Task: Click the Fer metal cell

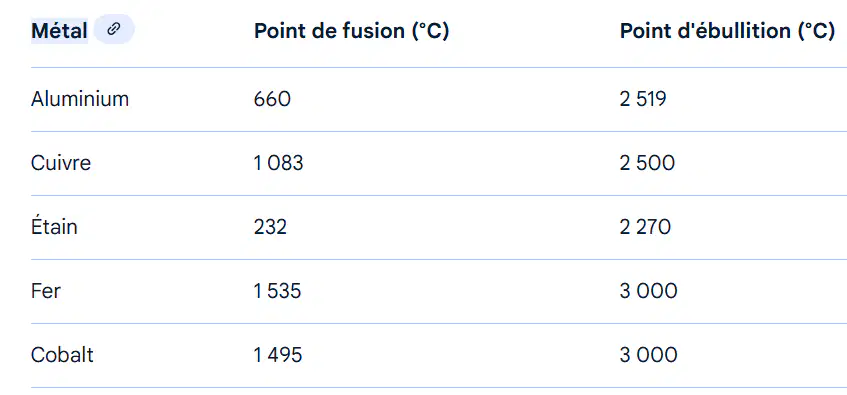Action: pyautogui.click(x=46, y=291)
